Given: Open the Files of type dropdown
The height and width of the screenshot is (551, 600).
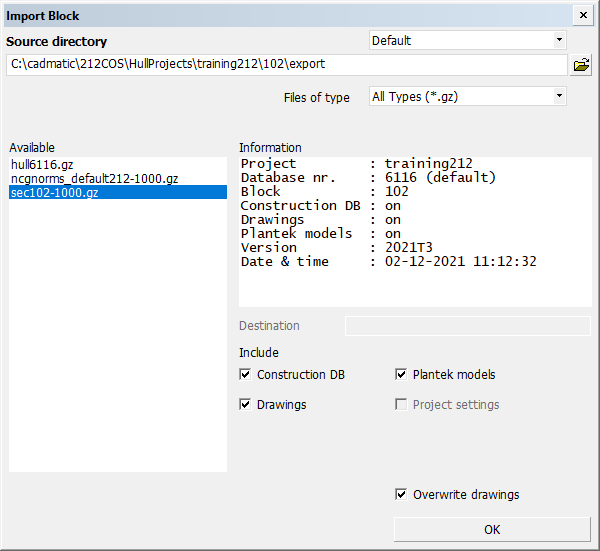Looking at the screenshot, I should [559, 96].
